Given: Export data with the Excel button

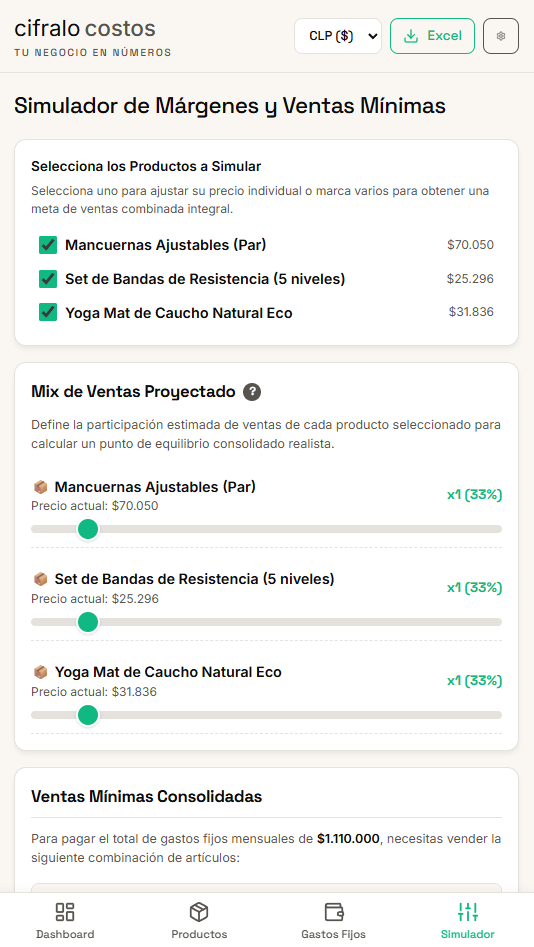Looking at the screenshot, I should pos(433,36).
